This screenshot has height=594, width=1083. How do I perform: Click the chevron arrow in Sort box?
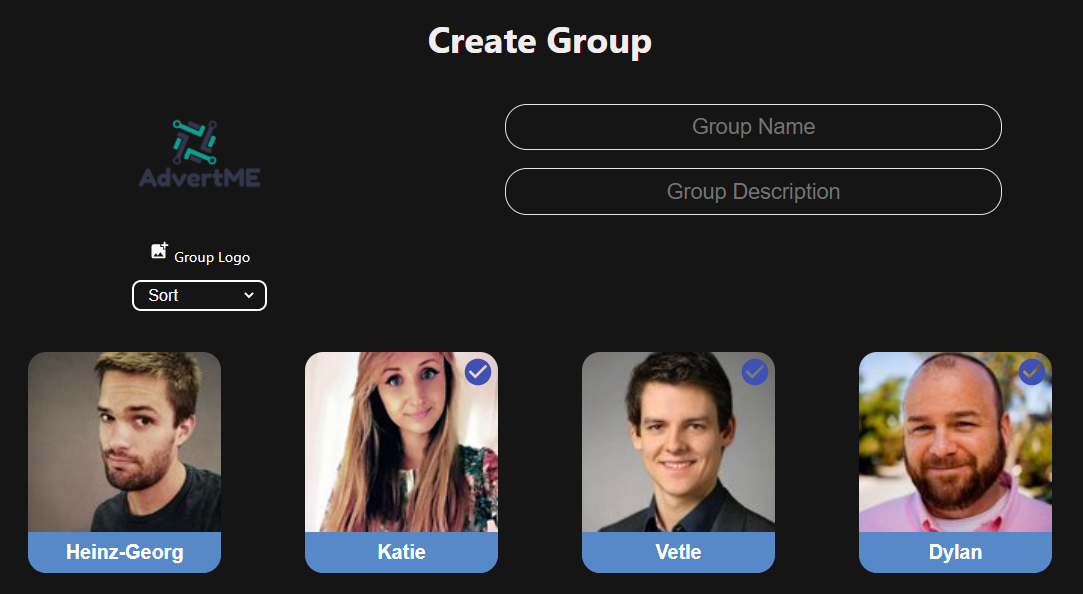[249, 296]
